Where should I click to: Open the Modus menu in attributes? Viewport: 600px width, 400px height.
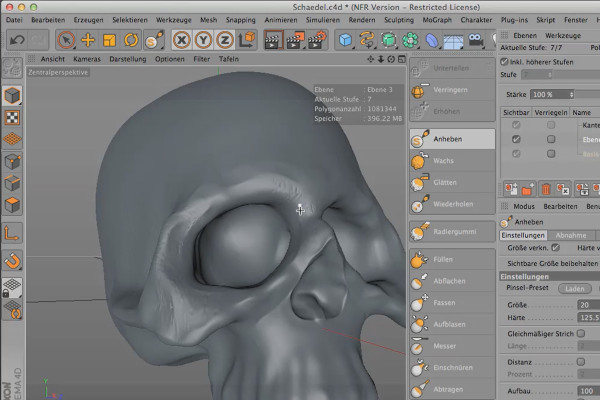[524, 206]
